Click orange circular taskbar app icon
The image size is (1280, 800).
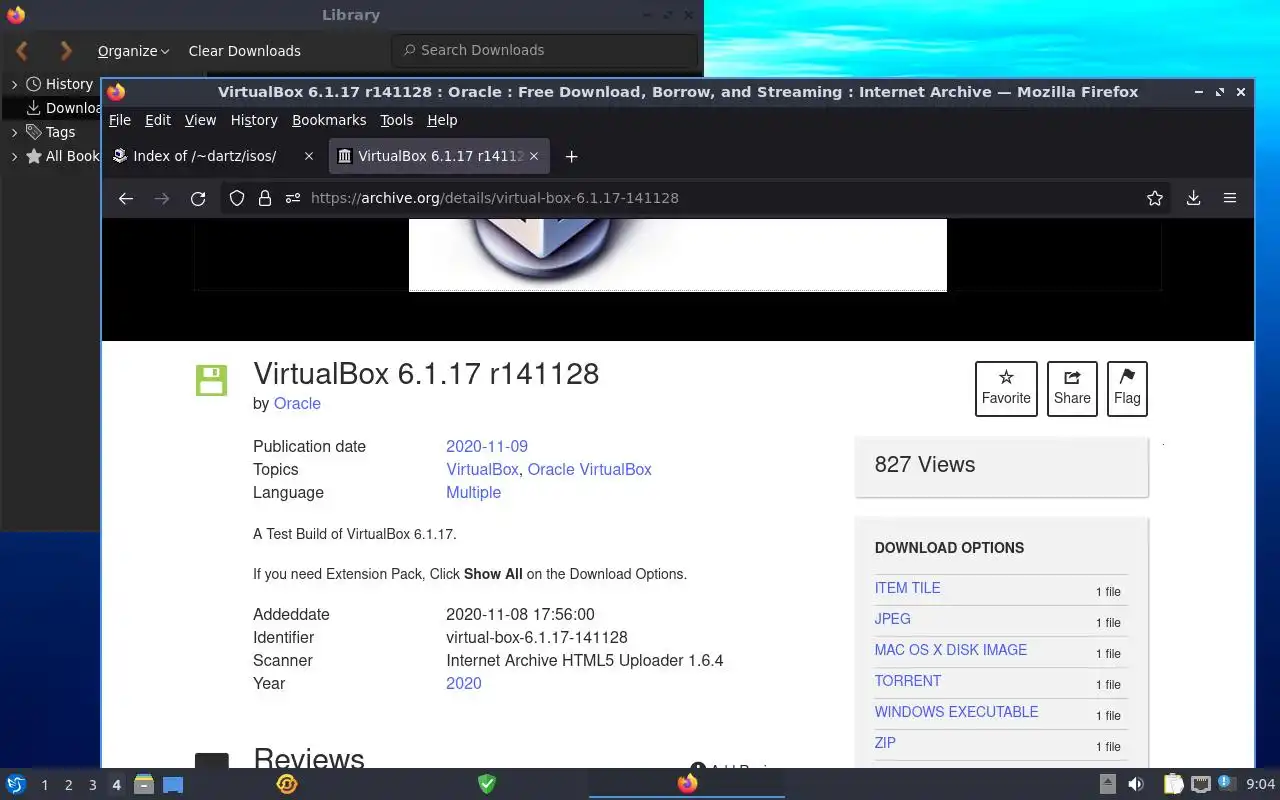[x=287, y=784]
